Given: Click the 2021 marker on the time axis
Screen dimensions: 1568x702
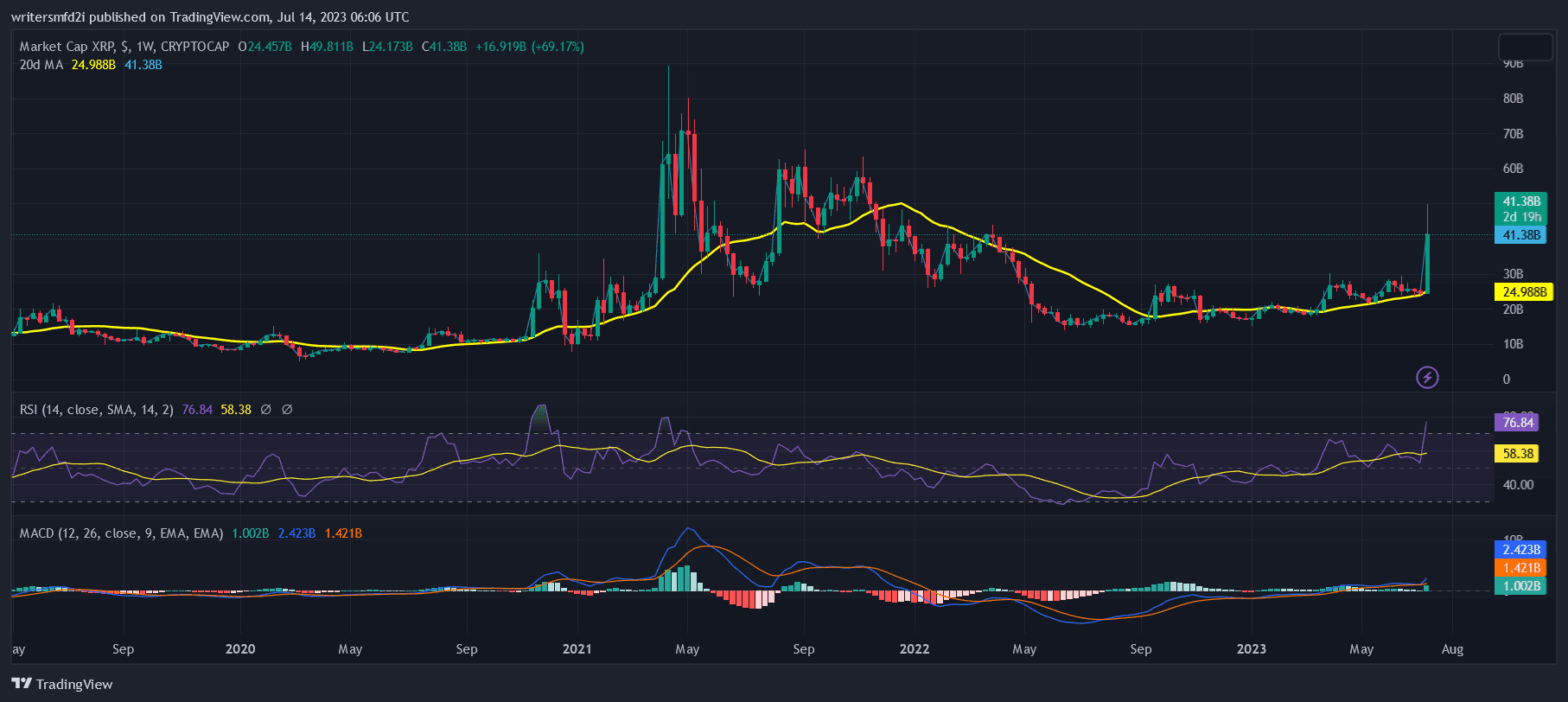Looking at the screenshot, I should (577, 649).
